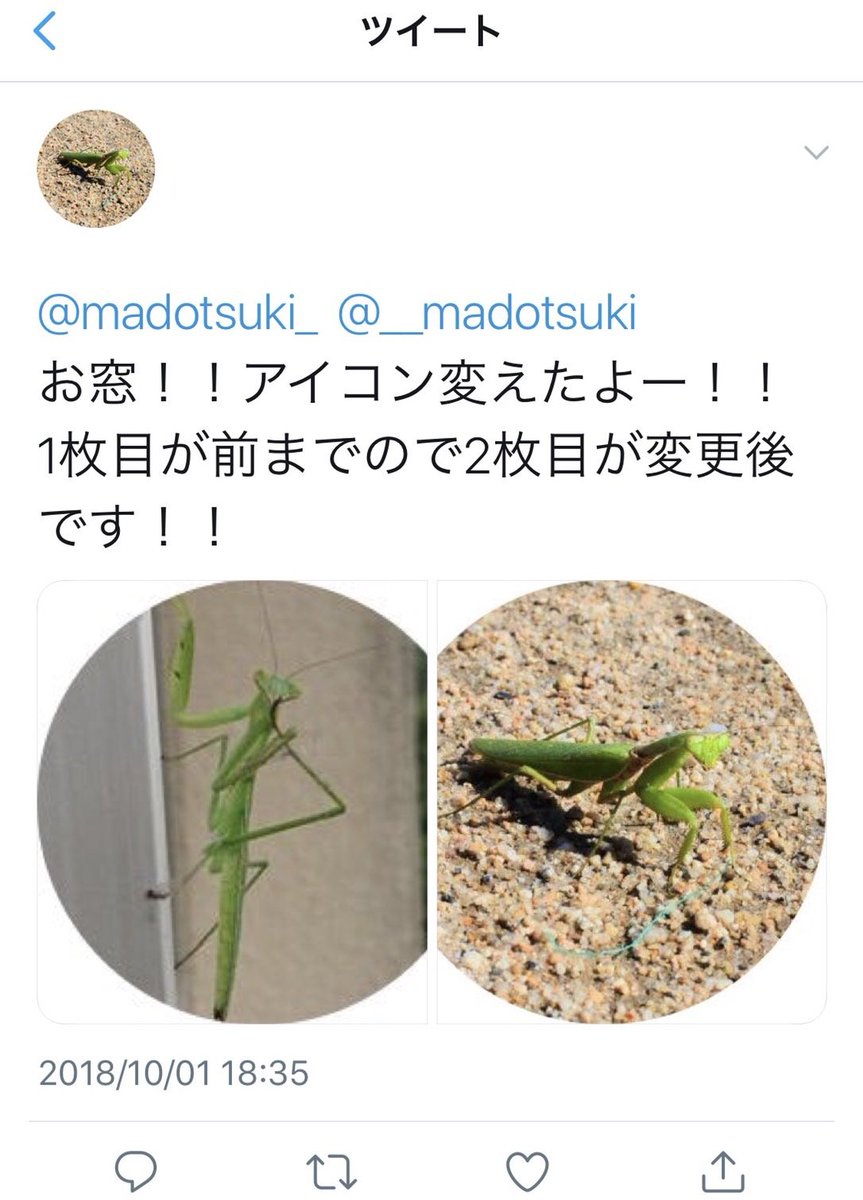The image size is (863, 1200).
Task: Tap the ツイート header title
Action: coord(431,32)
